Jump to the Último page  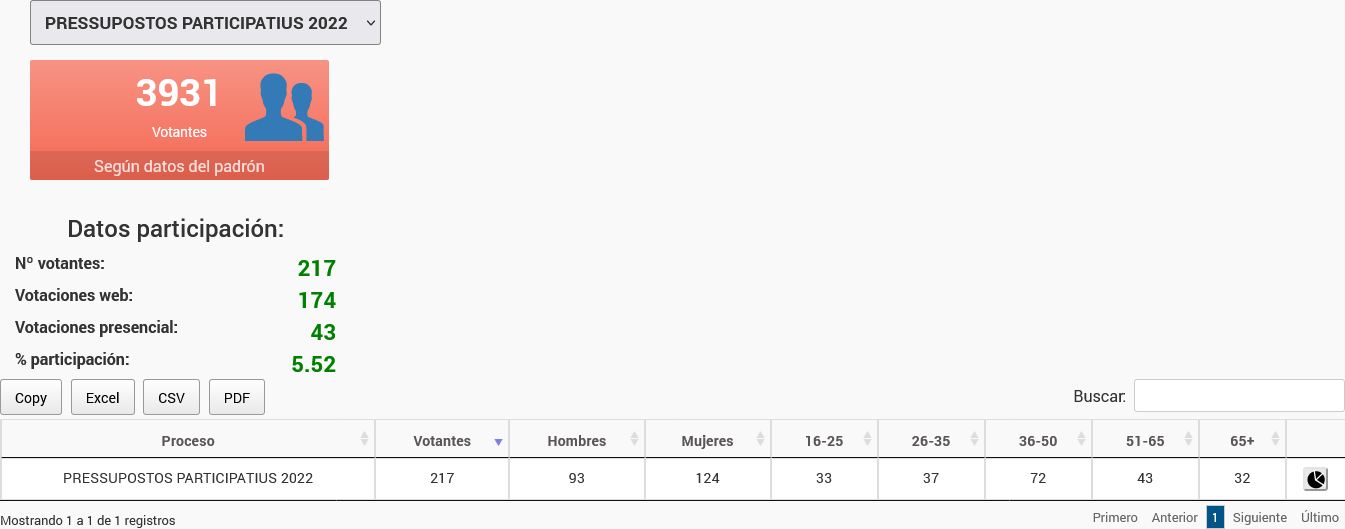pos(1319,518)
